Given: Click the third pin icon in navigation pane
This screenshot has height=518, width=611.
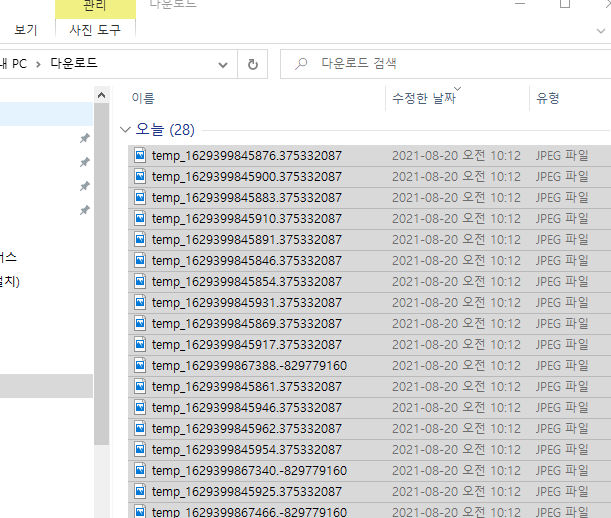Looking at the screenshot, I should click(85, 186).
